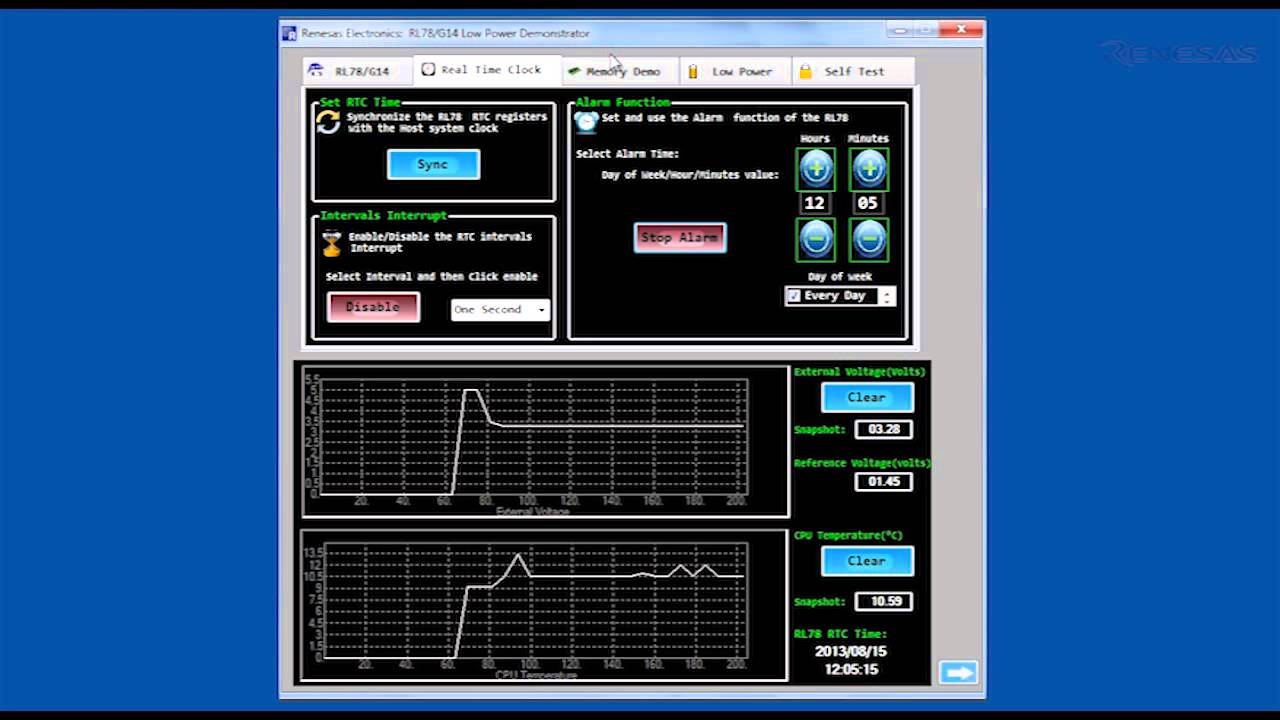Change the Every Day day-of-week spinner
Image resolution: width=1280 pixels, height=720 pixels.
click(886, 296)
